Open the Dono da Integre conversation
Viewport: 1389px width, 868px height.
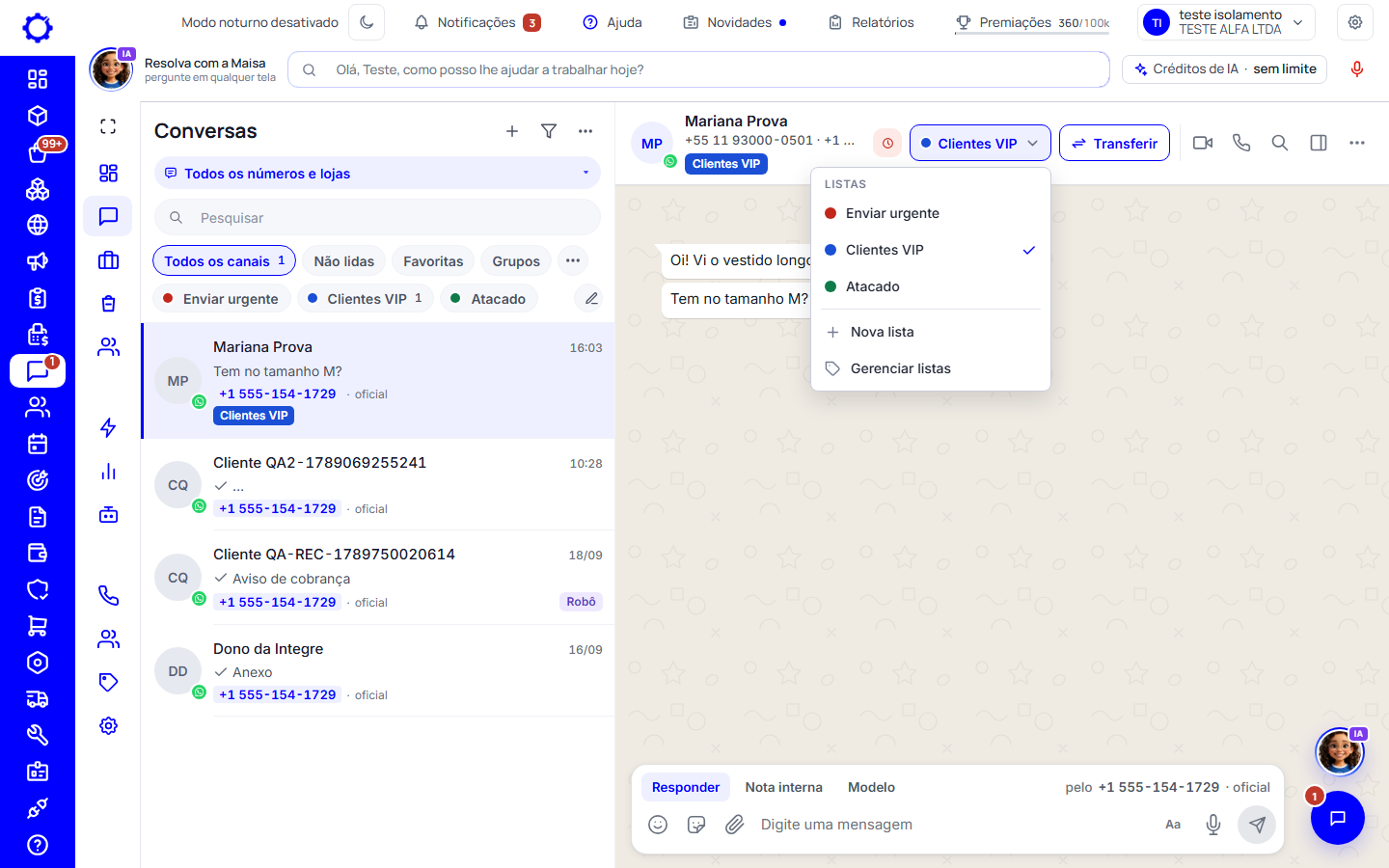tap(378, 671)
